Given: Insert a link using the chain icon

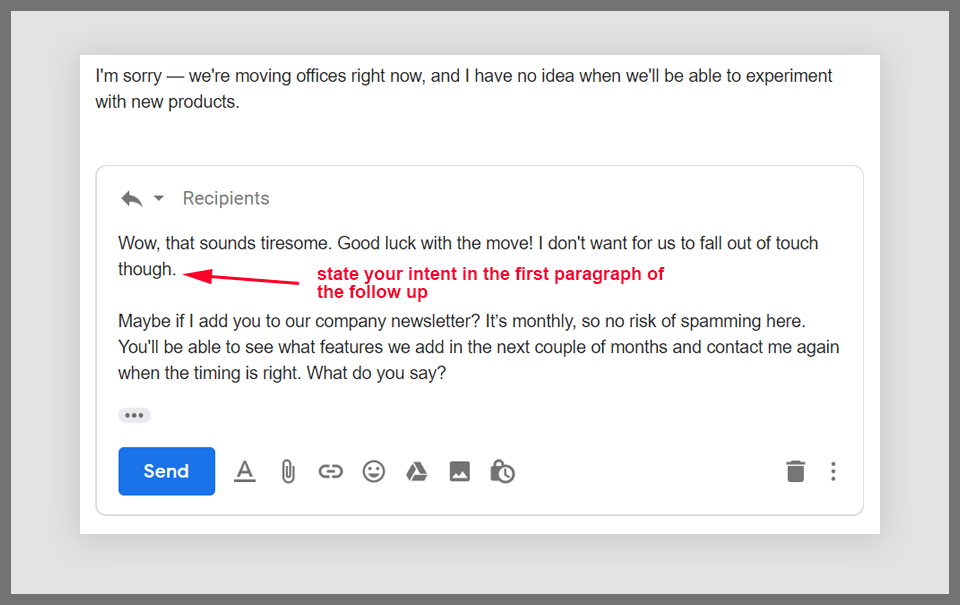Looking at the screenshot, I should [330, 471].
